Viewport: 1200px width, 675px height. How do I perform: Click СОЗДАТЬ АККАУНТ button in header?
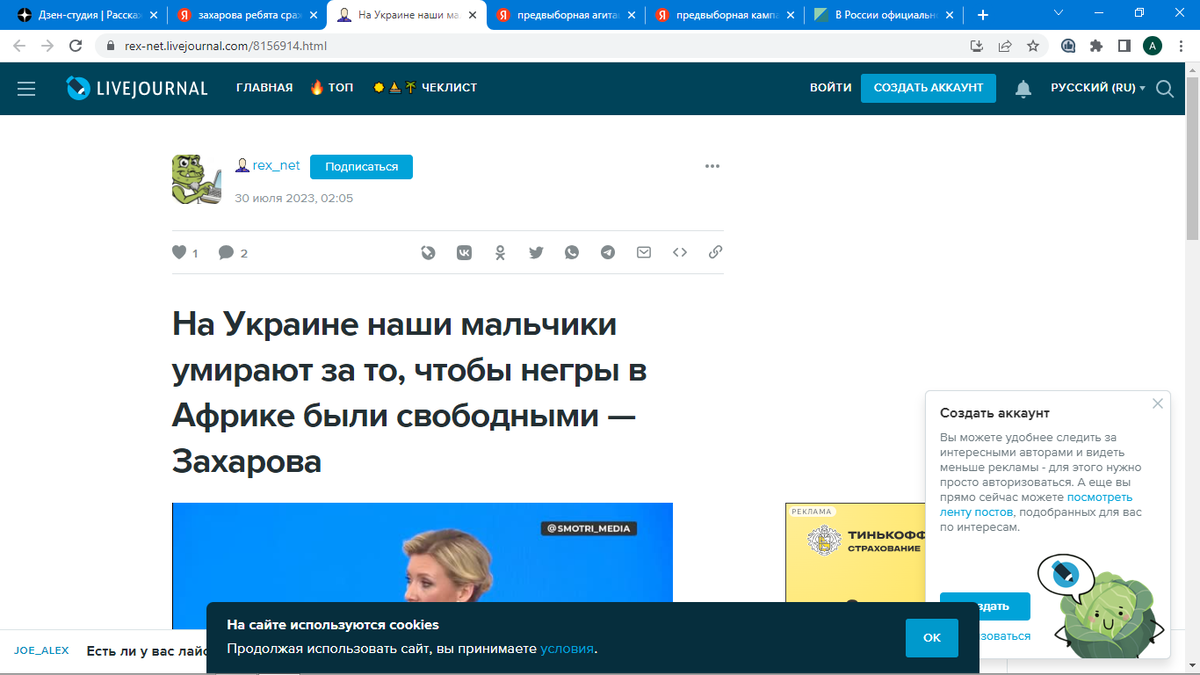click(x=929, y=88)
